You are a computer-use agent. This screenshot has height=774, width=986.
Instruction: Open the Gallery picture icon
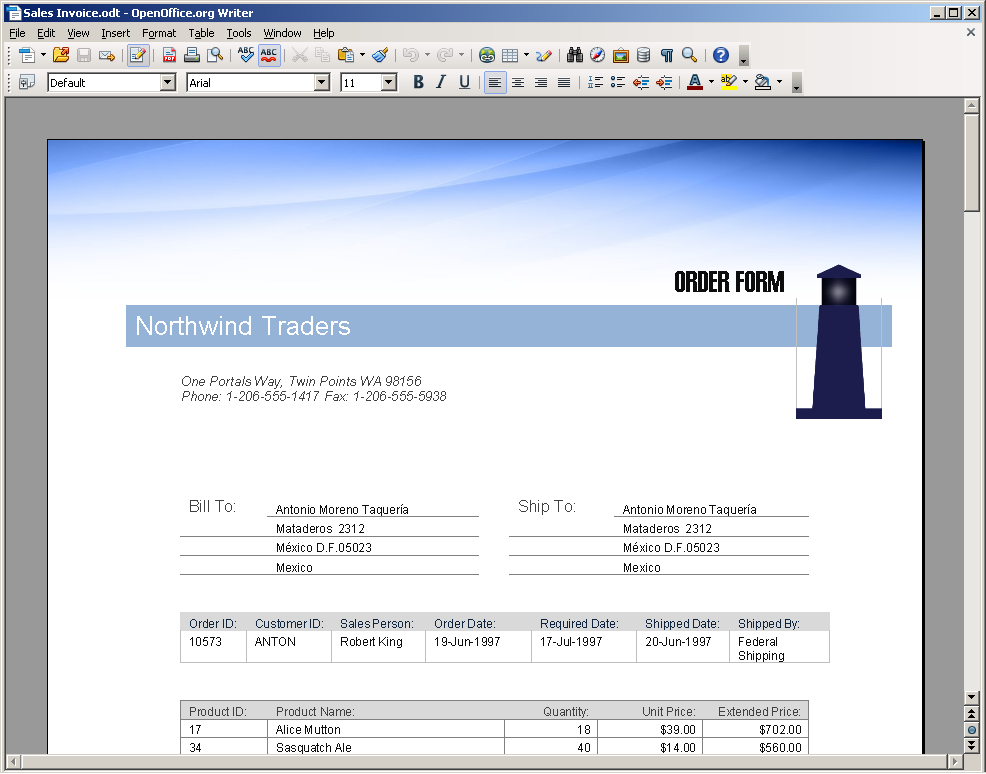(620, 56)
